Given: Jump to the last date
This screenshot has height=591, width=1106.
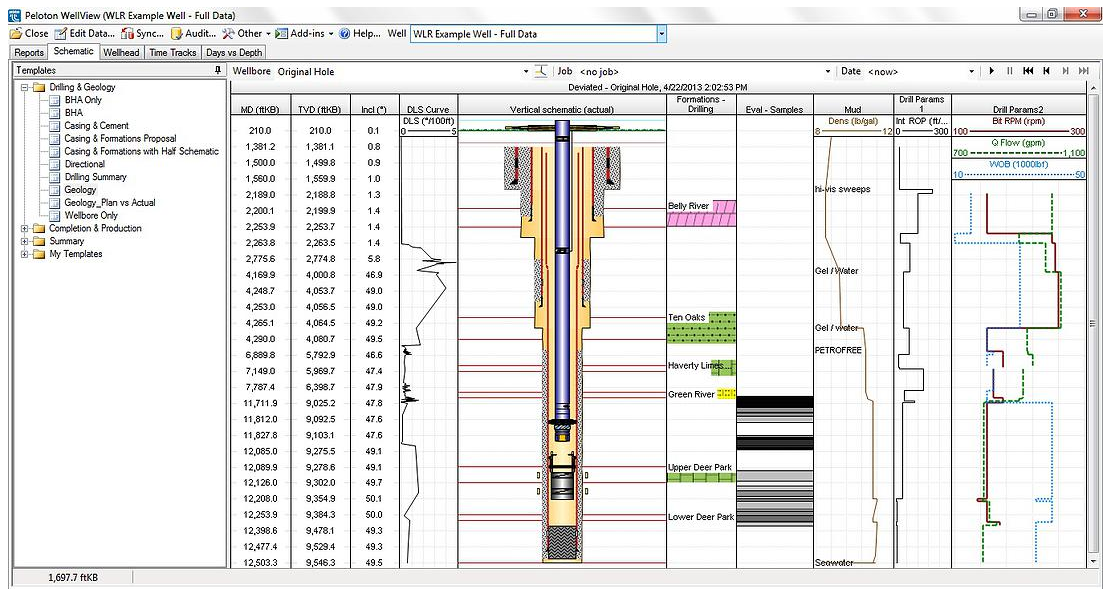Looking at the screenshot, I should pyautogui.click(x=1083, y=71).
